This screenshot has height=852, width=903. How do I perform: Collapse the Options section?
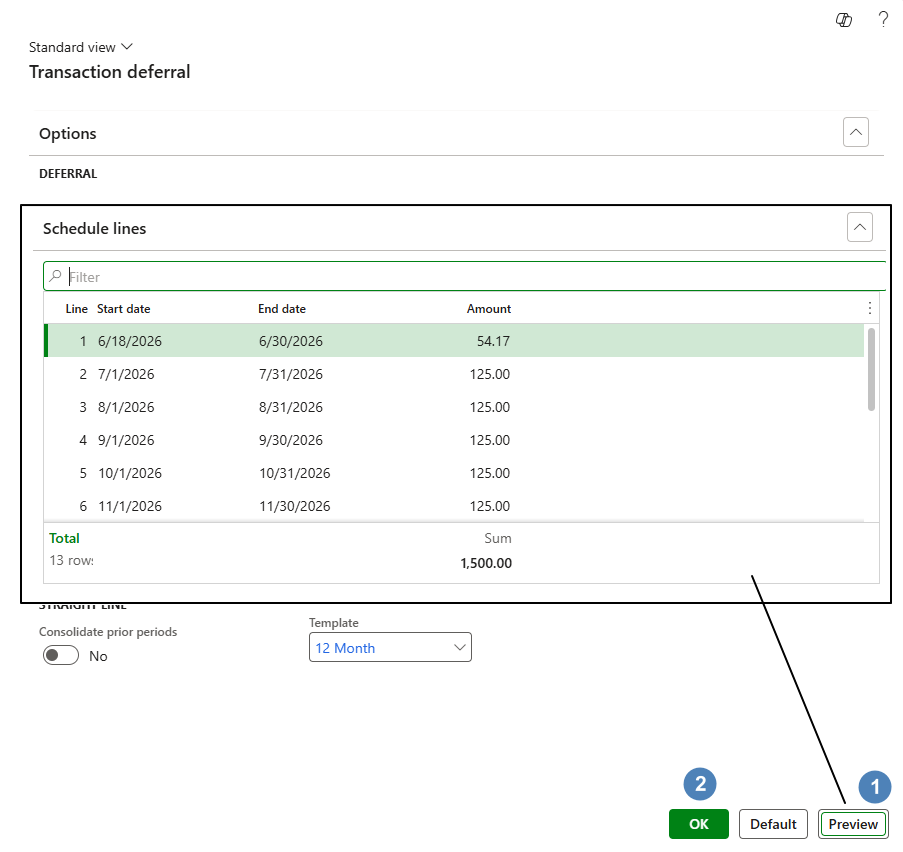tap(856, 132)
